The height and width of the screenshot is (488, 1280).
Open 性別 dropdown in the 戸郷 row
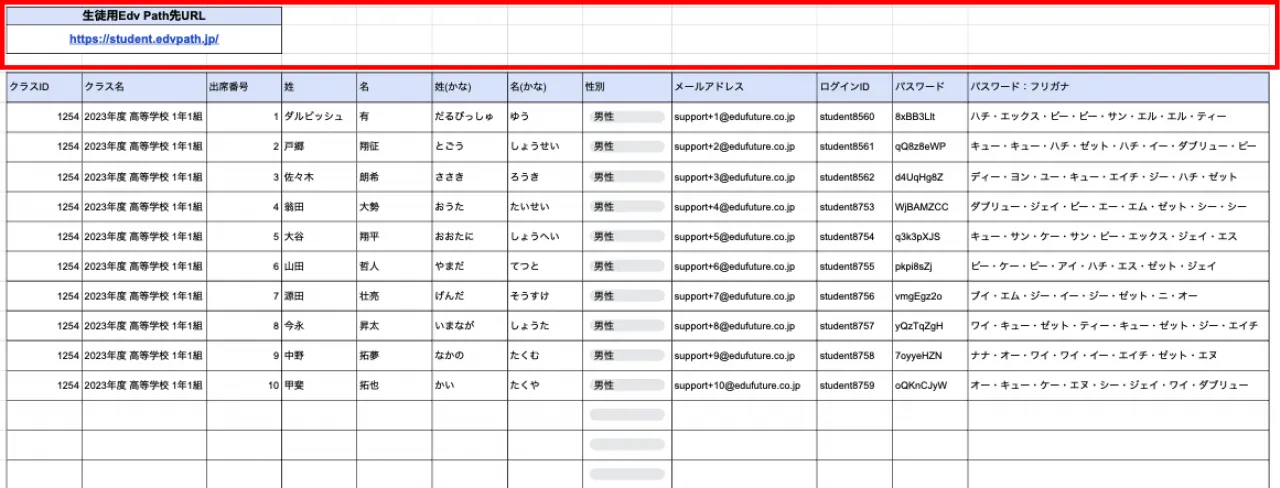coord(627,147)
